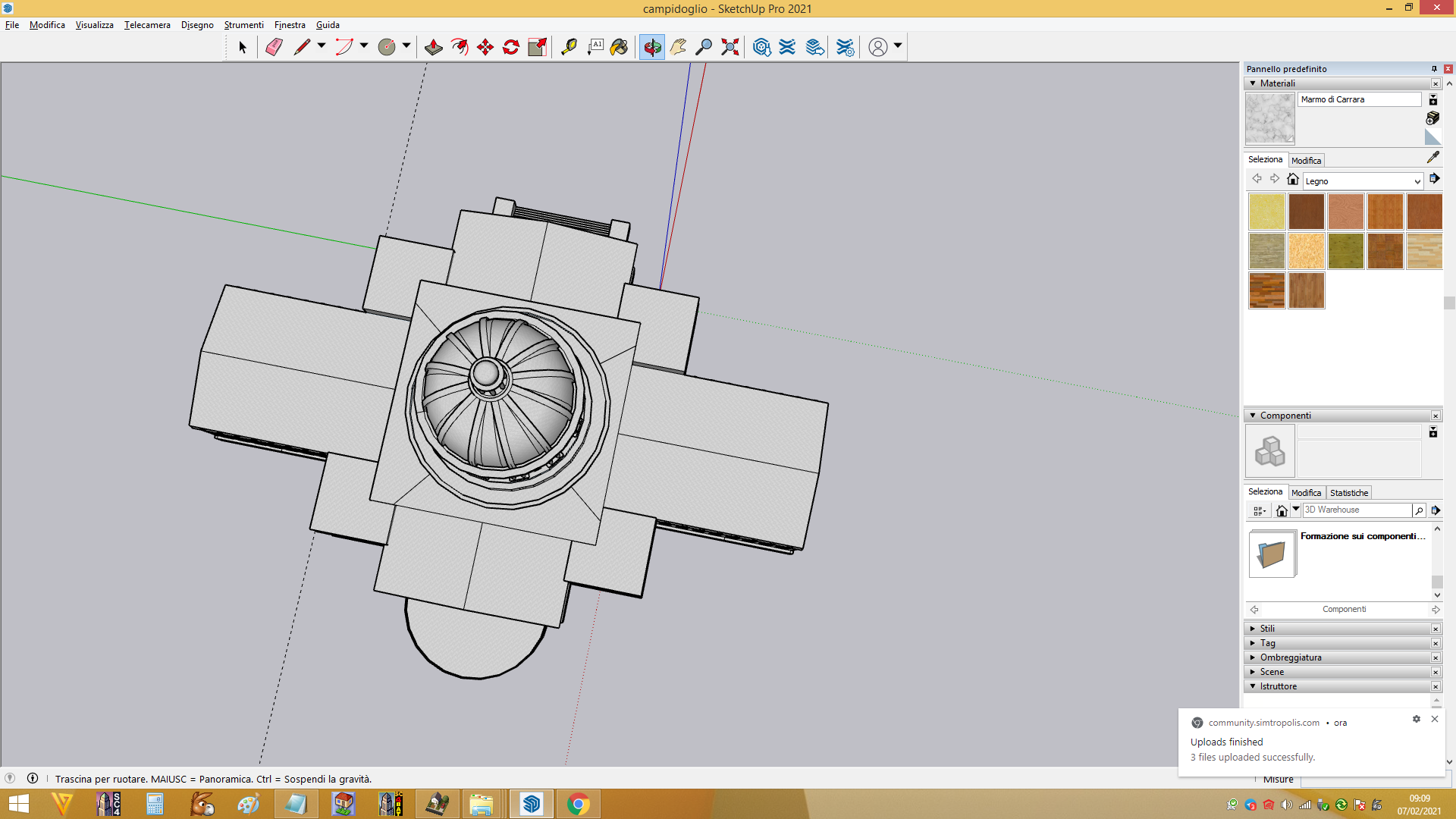Screen dimensions: 1456x819
Task: Open the 3D Warehouse toolbar icon
Action: point(762,47)
